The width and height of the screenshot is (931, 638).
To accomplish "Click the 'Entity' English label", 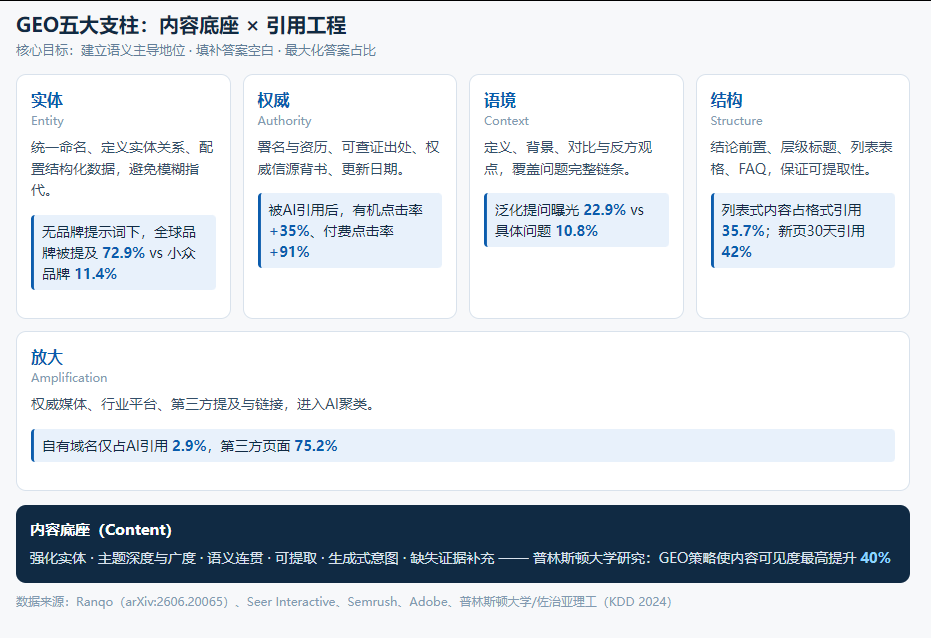I will (48, 120).
